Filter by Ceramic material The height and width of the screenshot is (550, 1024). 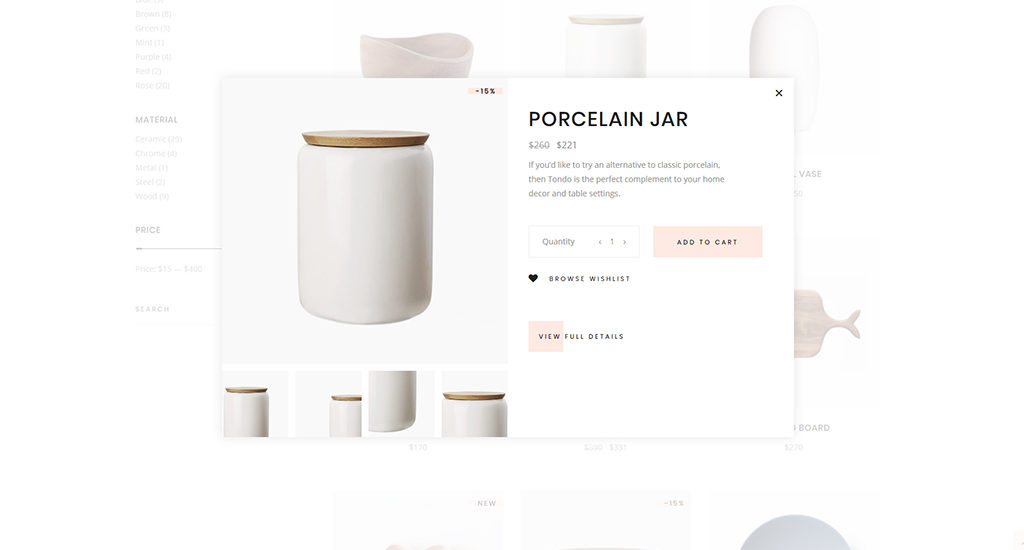pos(158,139)
